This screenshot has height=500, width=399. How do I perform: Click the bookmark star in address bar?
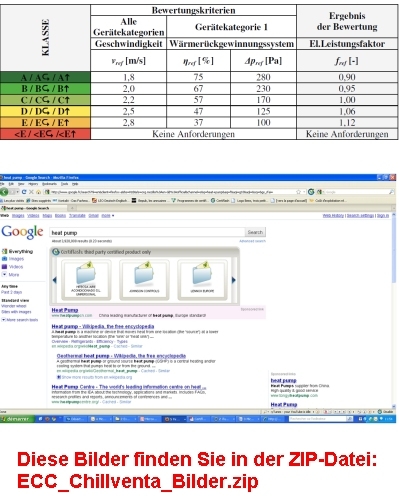299,192
